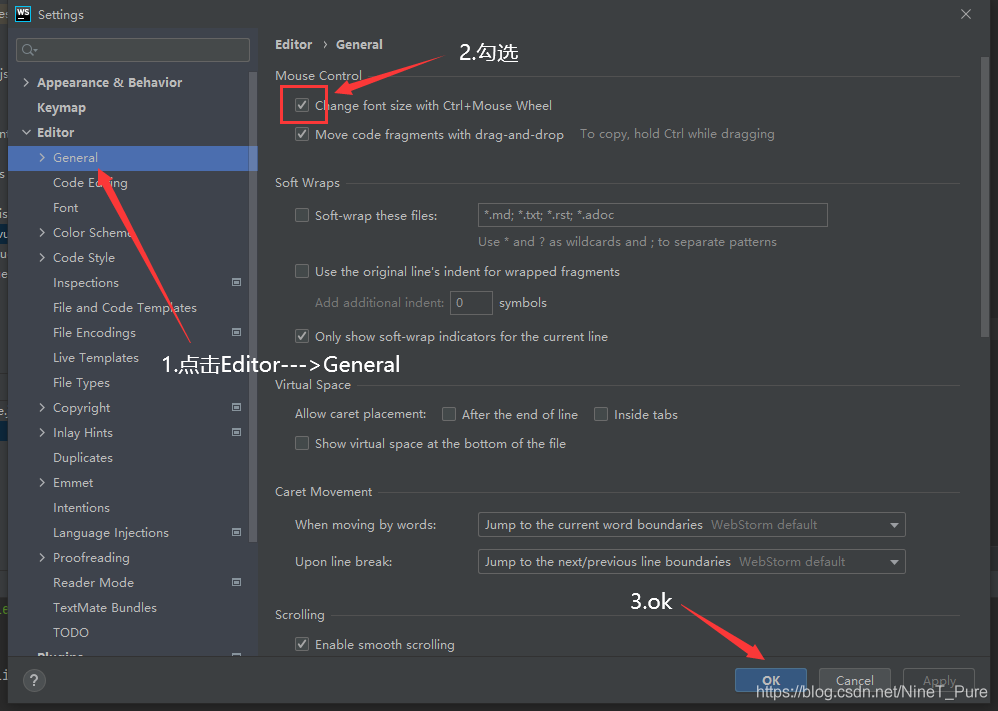Enable caret placement Inside tabs

point(601,414)
